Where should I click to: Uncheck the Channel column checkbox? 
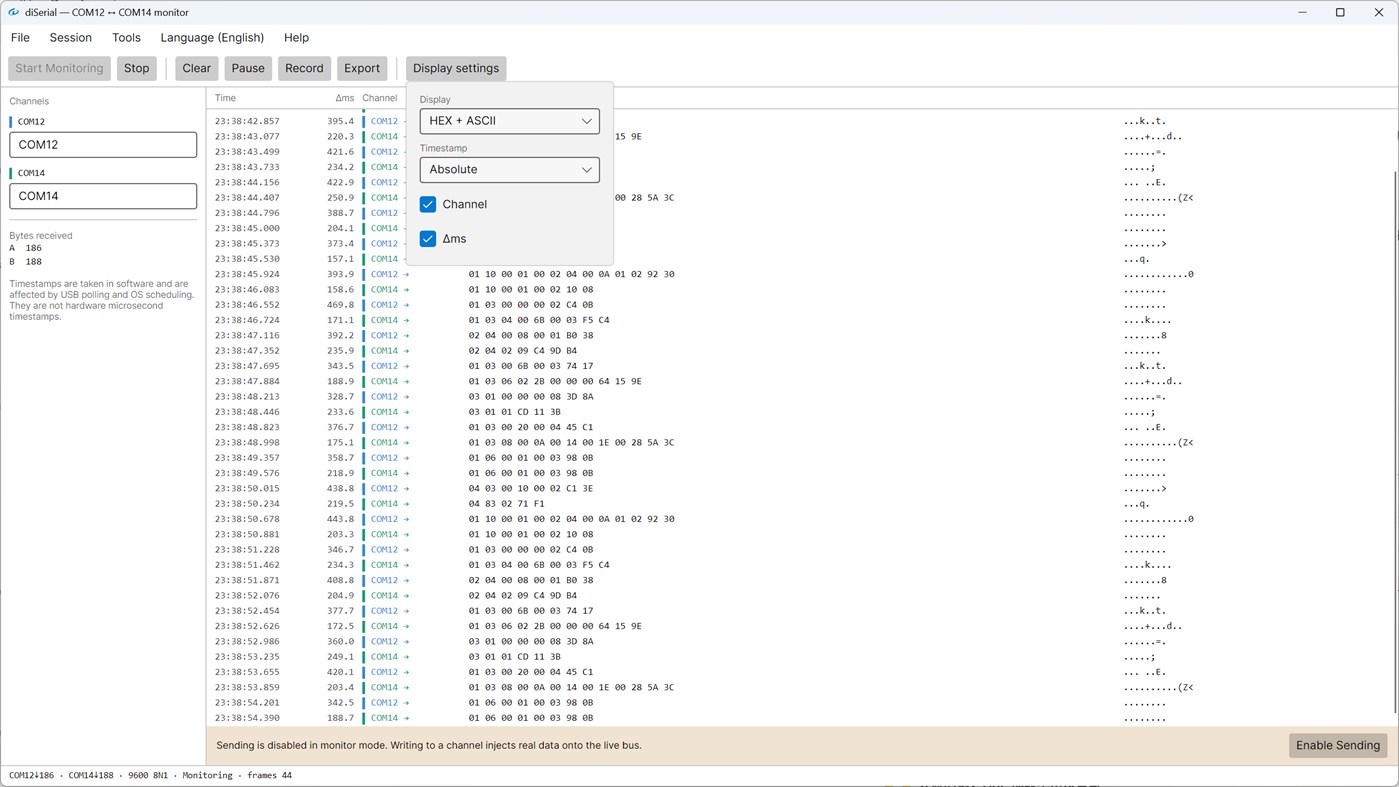[x=428, y=204]
